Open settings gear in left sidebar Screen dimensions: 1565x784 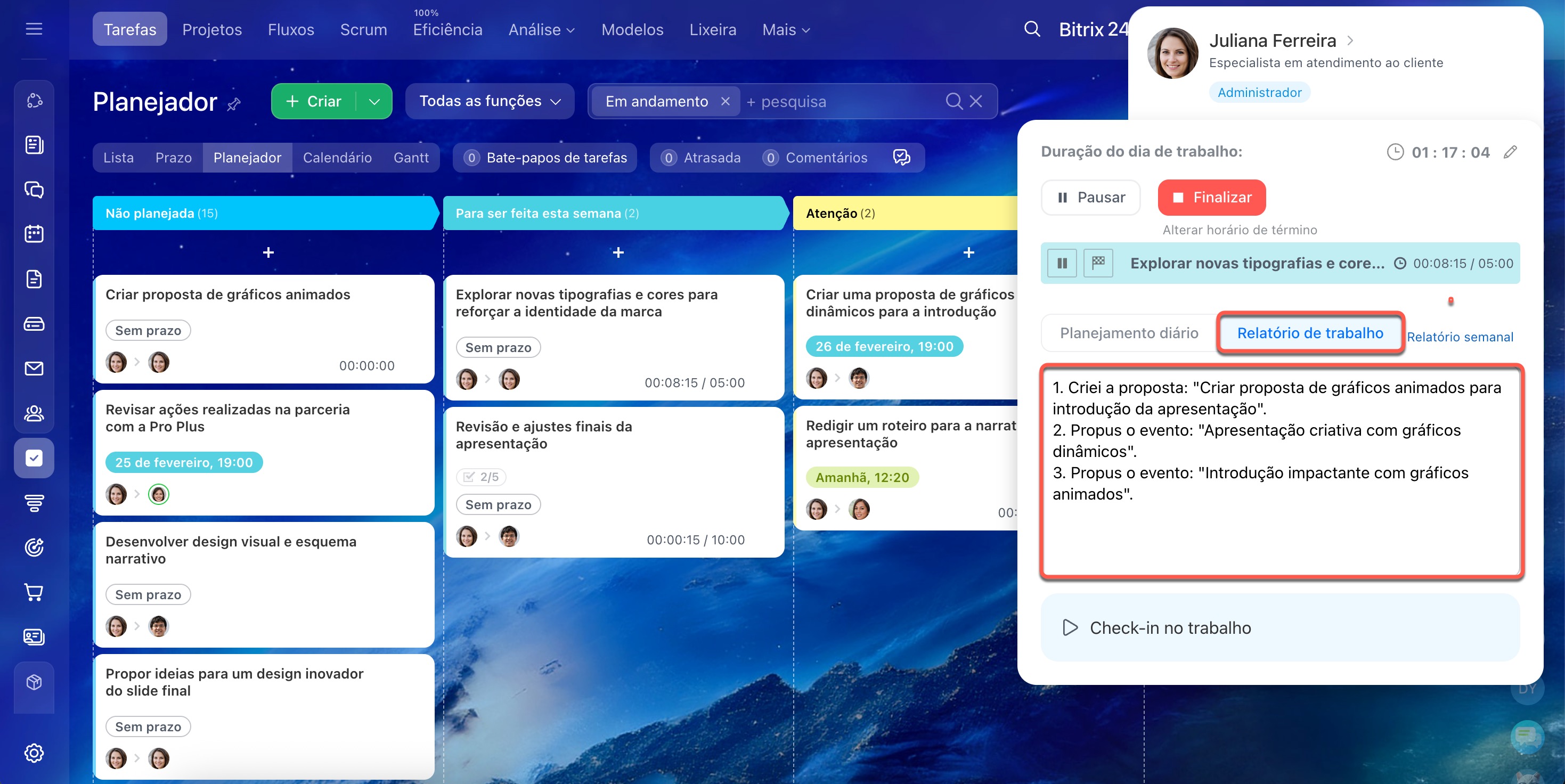[34, 753]
